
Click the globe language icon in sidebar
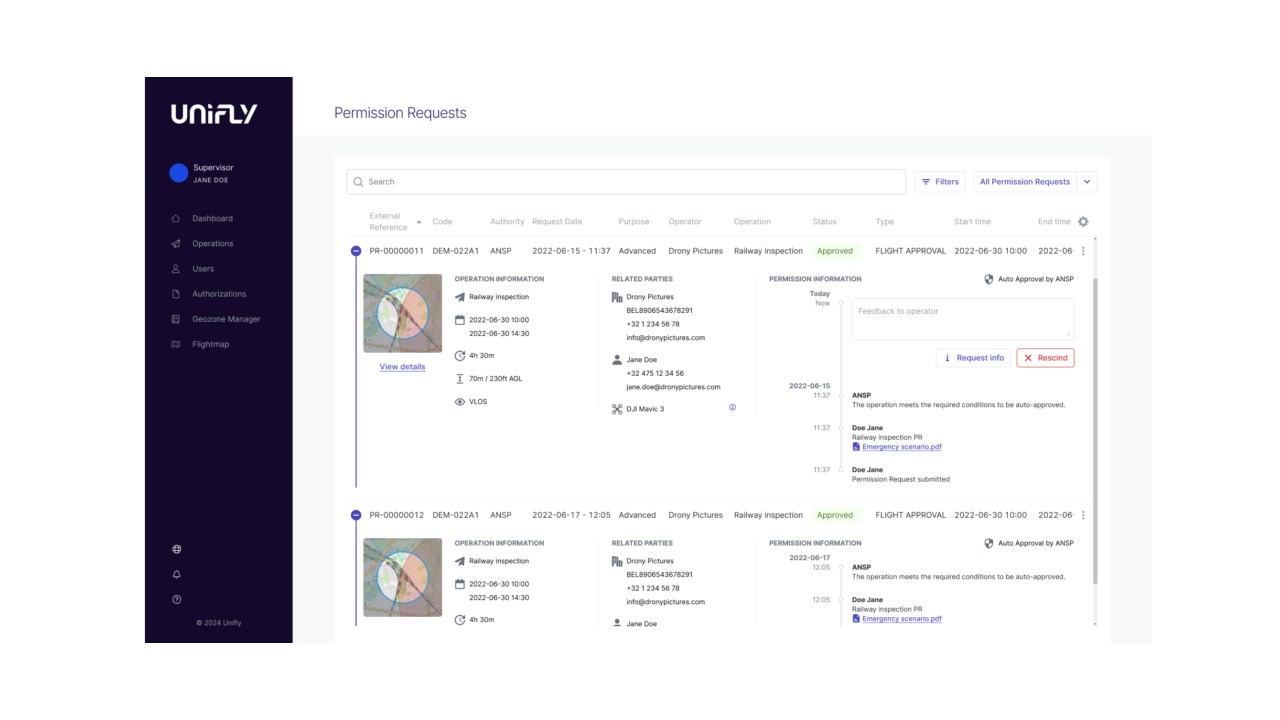pos(177,549)
